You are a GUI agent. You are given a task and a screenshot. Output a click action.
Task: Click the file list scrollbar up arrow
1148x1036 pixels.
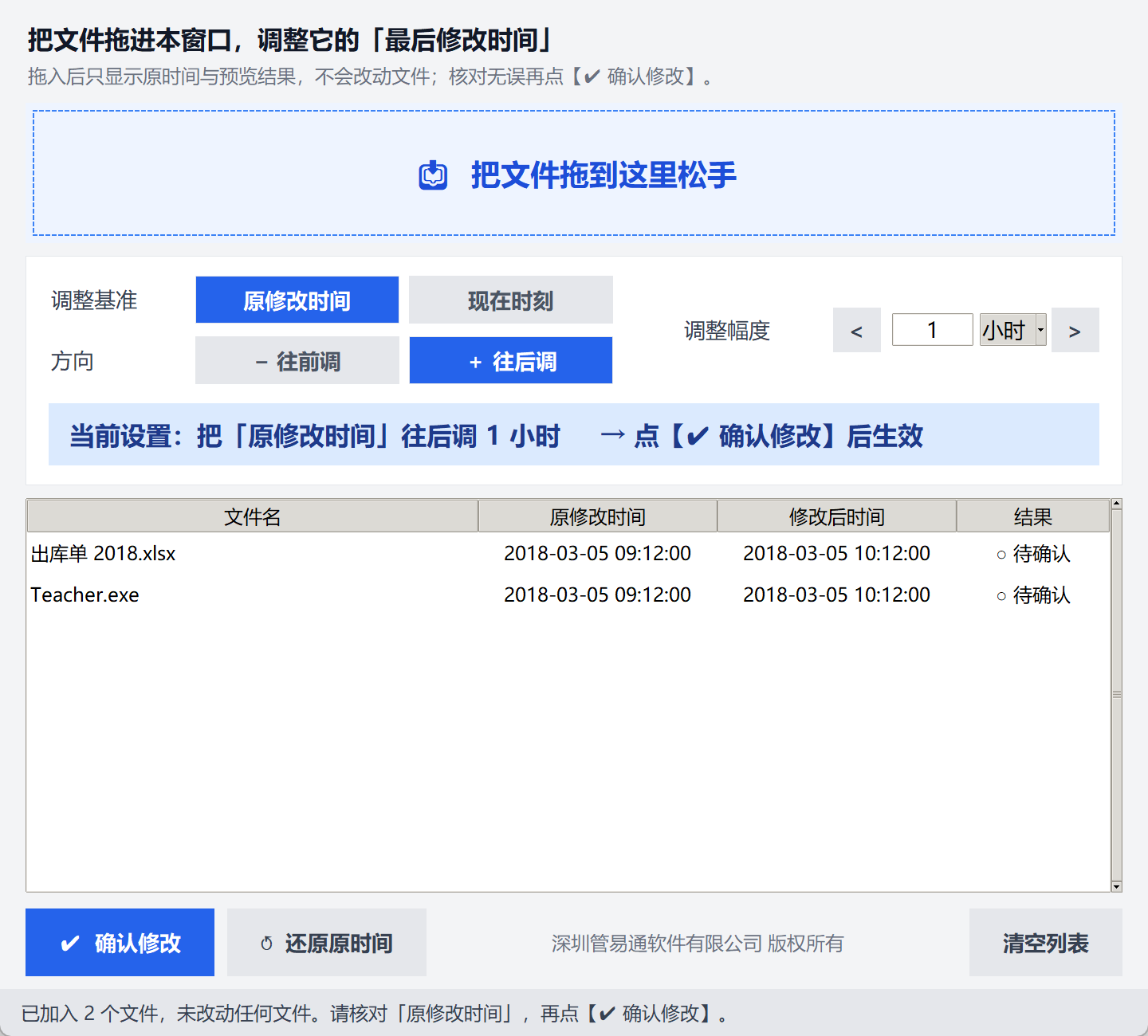click(1117, 504)
